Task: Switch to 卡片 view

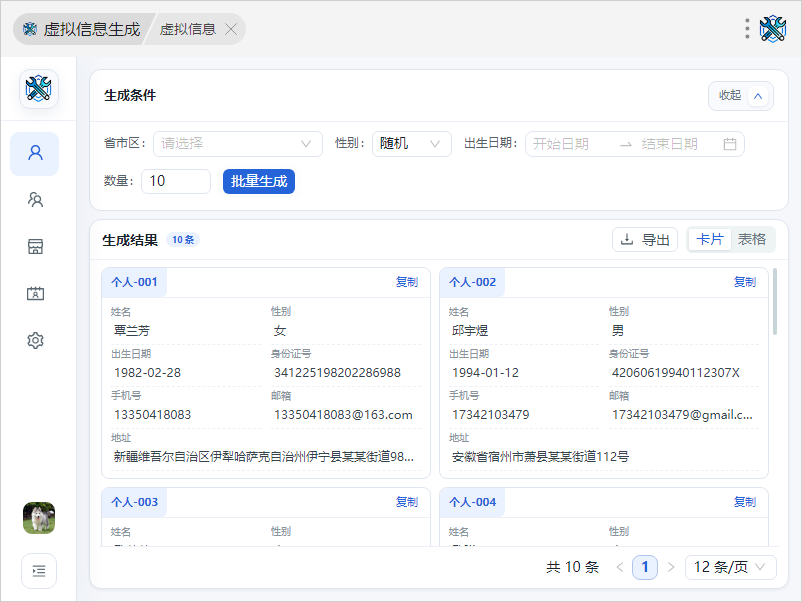Action: pos(710,239)
